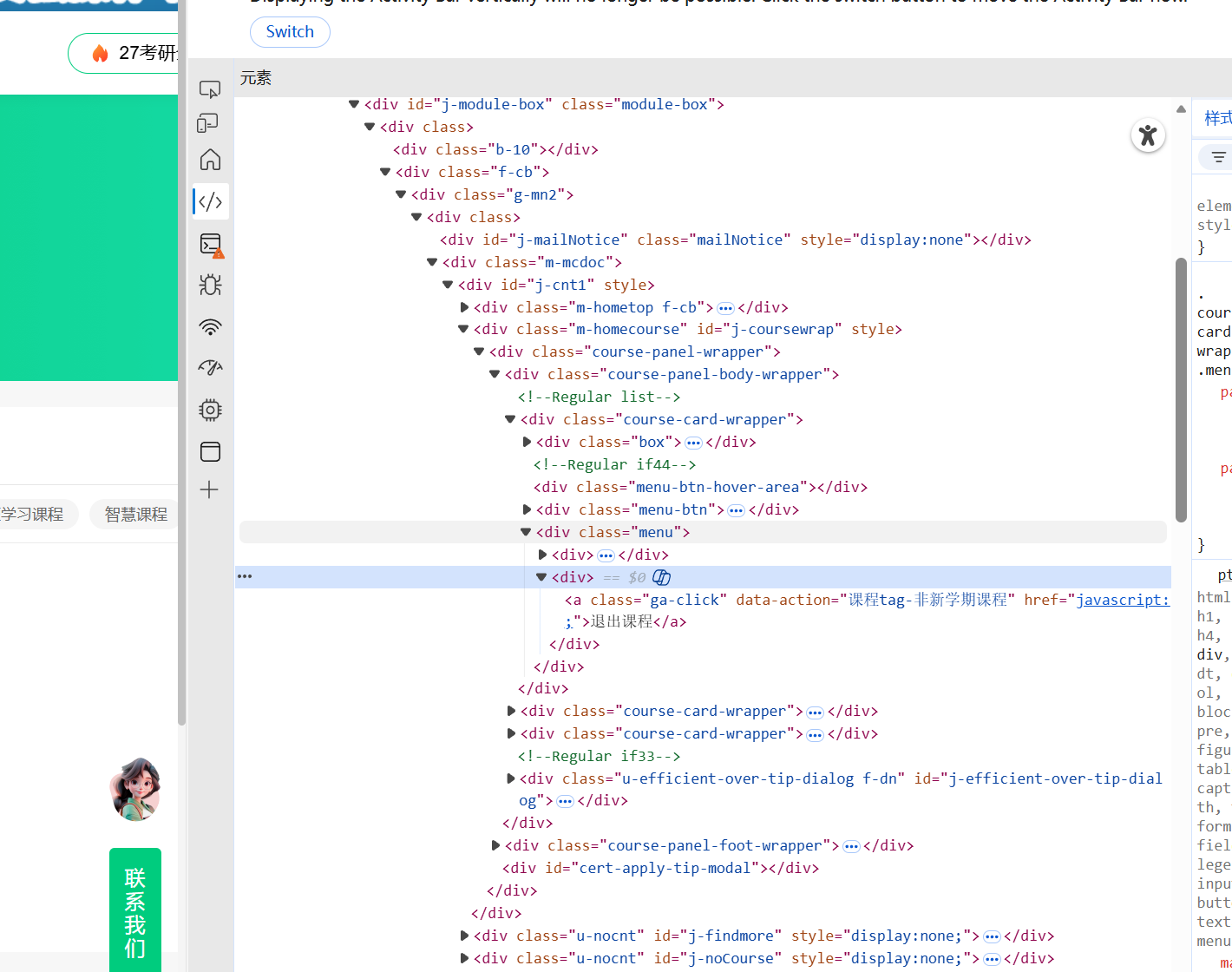The image size is (1232, 972).
Task: Switch to the 样式 styles tab
Action: [1217, 118]
